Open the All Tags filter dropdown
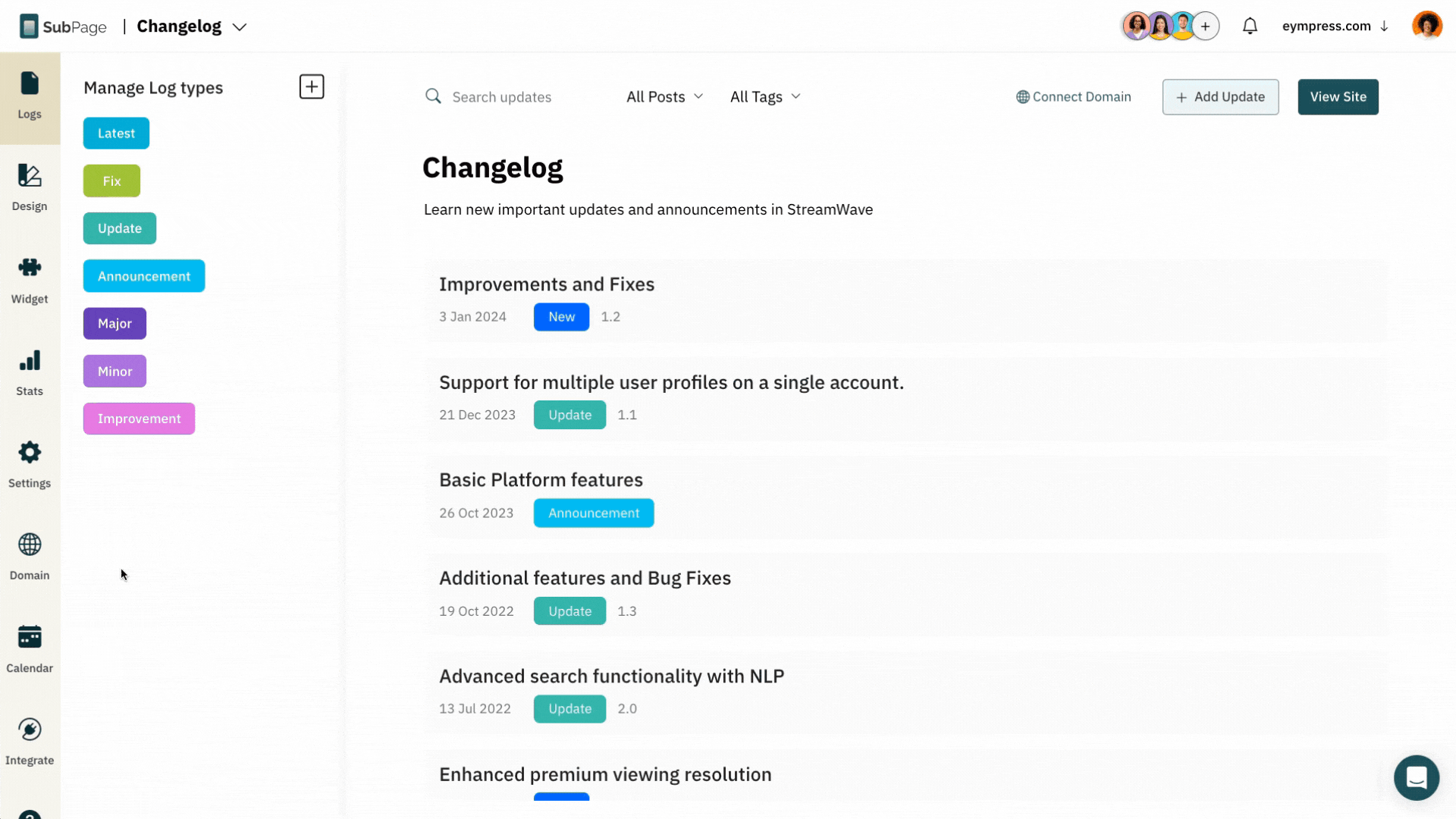This screenshot has width=1456, height=819. [765, 97]
